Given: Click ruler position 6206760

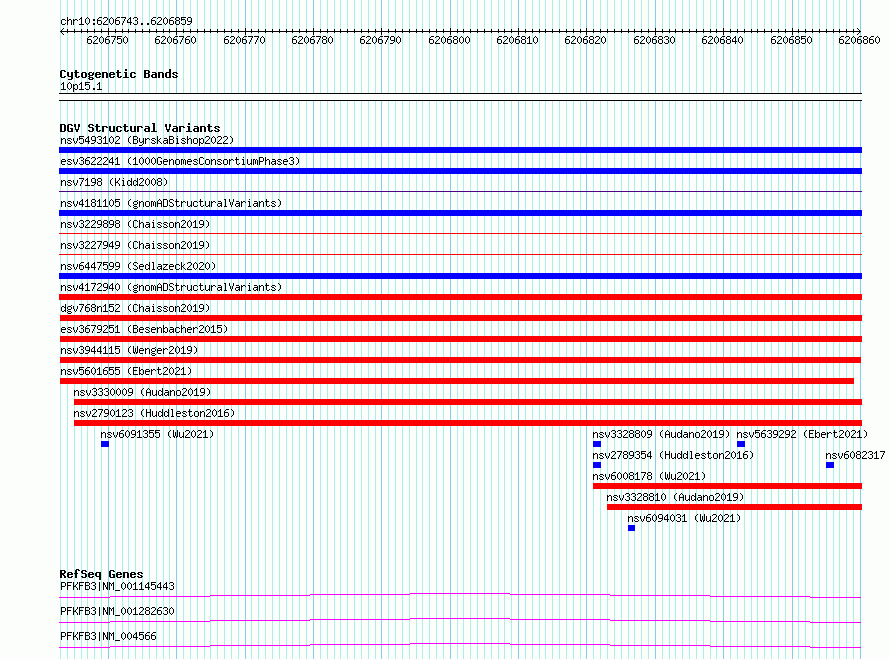Looking at the screenshot, I should click(175, 40).
